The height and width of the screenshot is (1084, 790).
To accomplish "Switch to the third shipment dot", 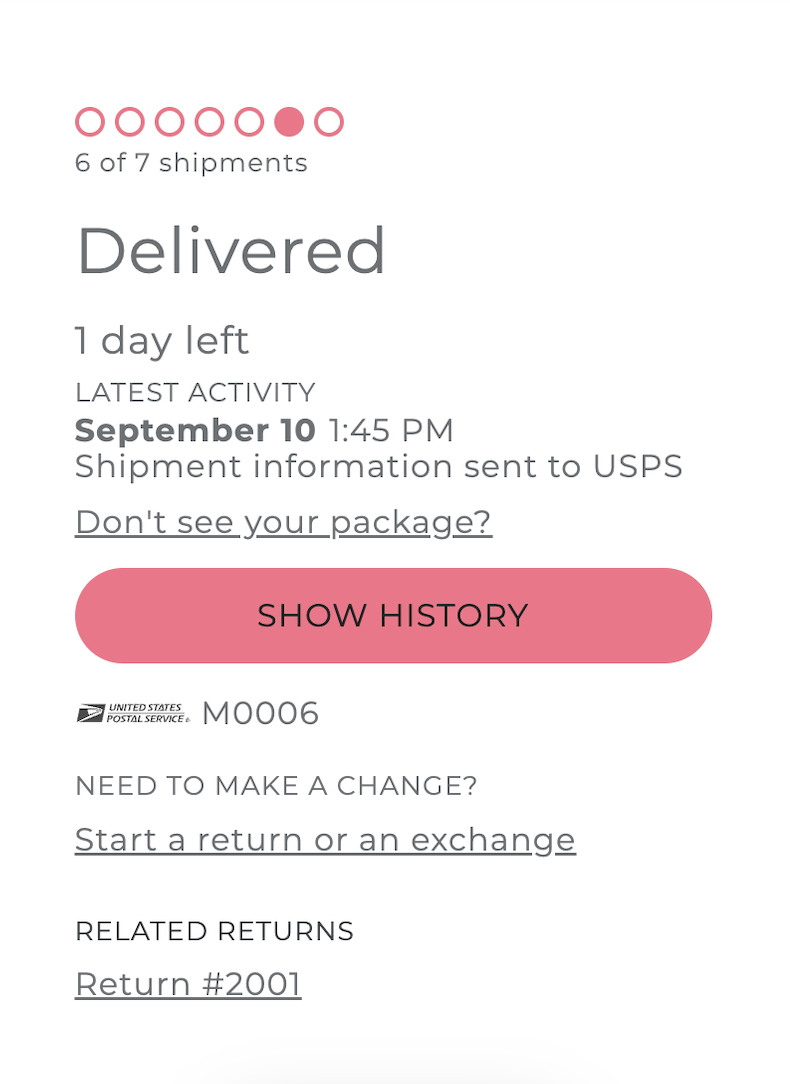I will pyautogui.click(x=170, y=122).
